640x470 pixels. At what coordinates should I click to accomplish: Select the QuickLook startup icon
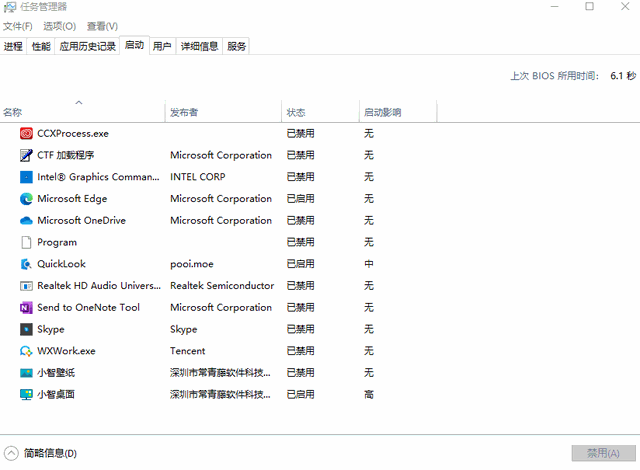click(27, 265)
